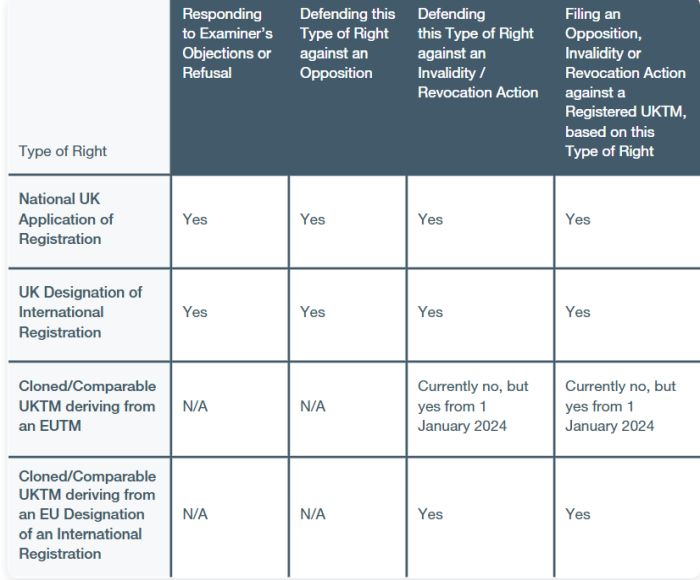Click the 'UK Designation of International Registration' row label
This screenshot has height=580, width=700.
tap(80, 312)
